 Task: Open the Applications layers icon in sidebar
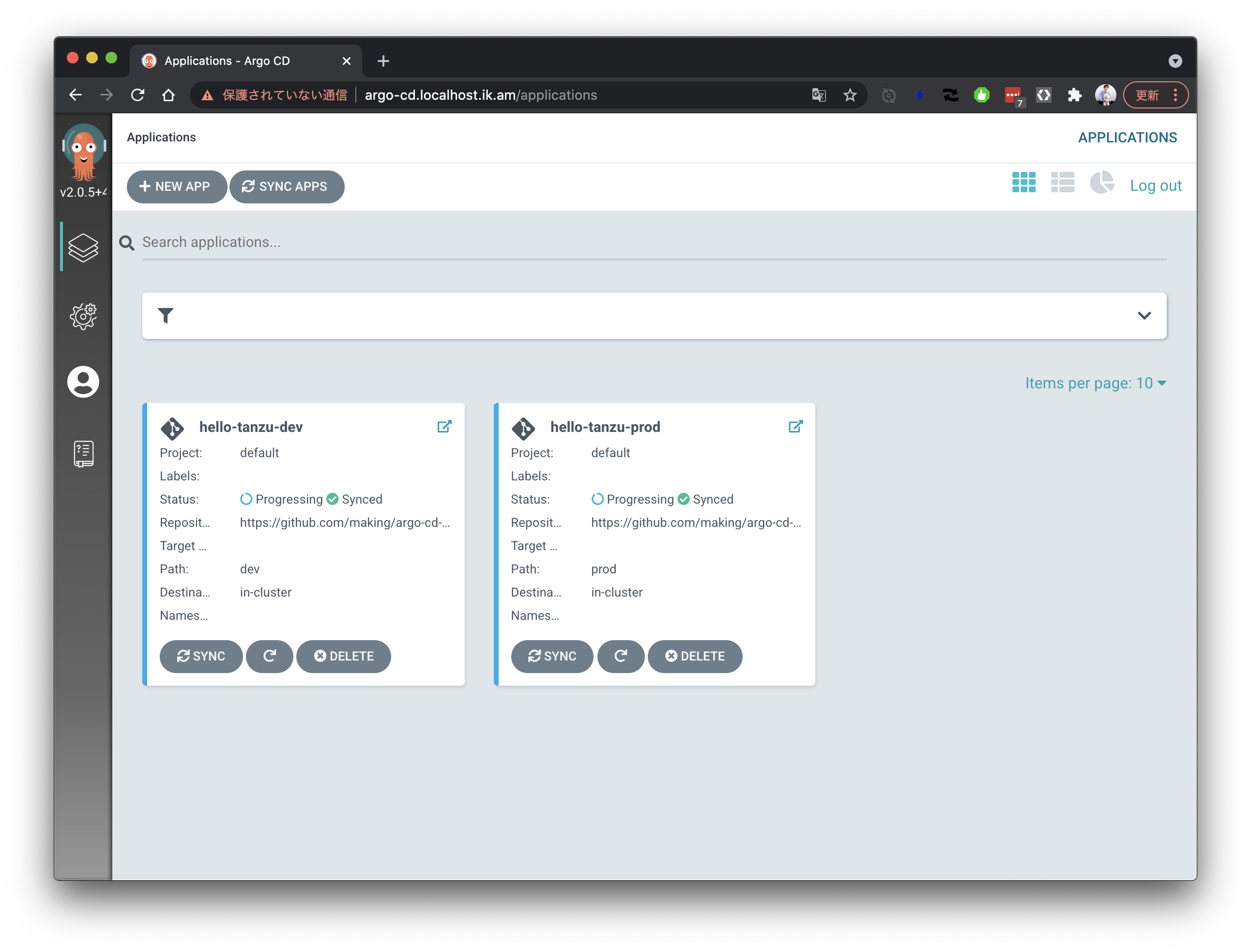(x=83, y=247)
